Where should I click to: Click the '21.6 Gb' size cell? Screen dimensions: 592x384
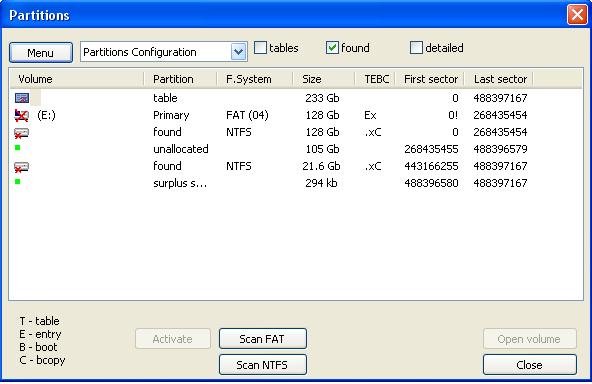click(321, 166)
